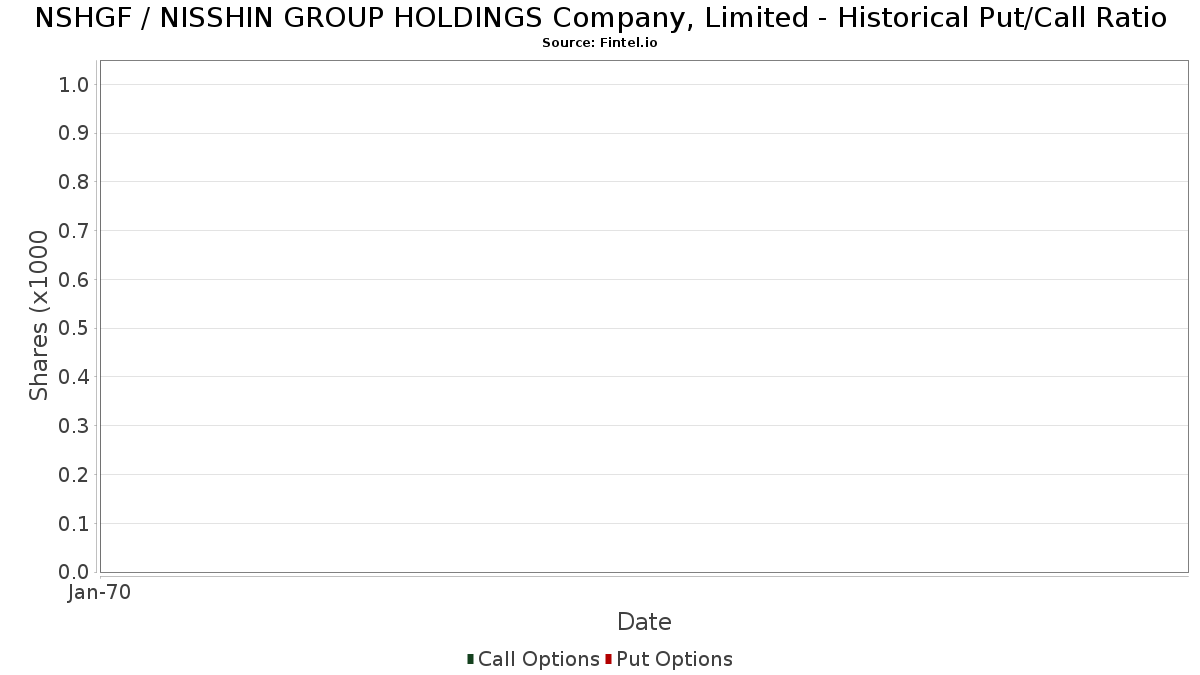Click the chart title text
This screenshot has height=675, width=1200.
click(x=600, y=18)
